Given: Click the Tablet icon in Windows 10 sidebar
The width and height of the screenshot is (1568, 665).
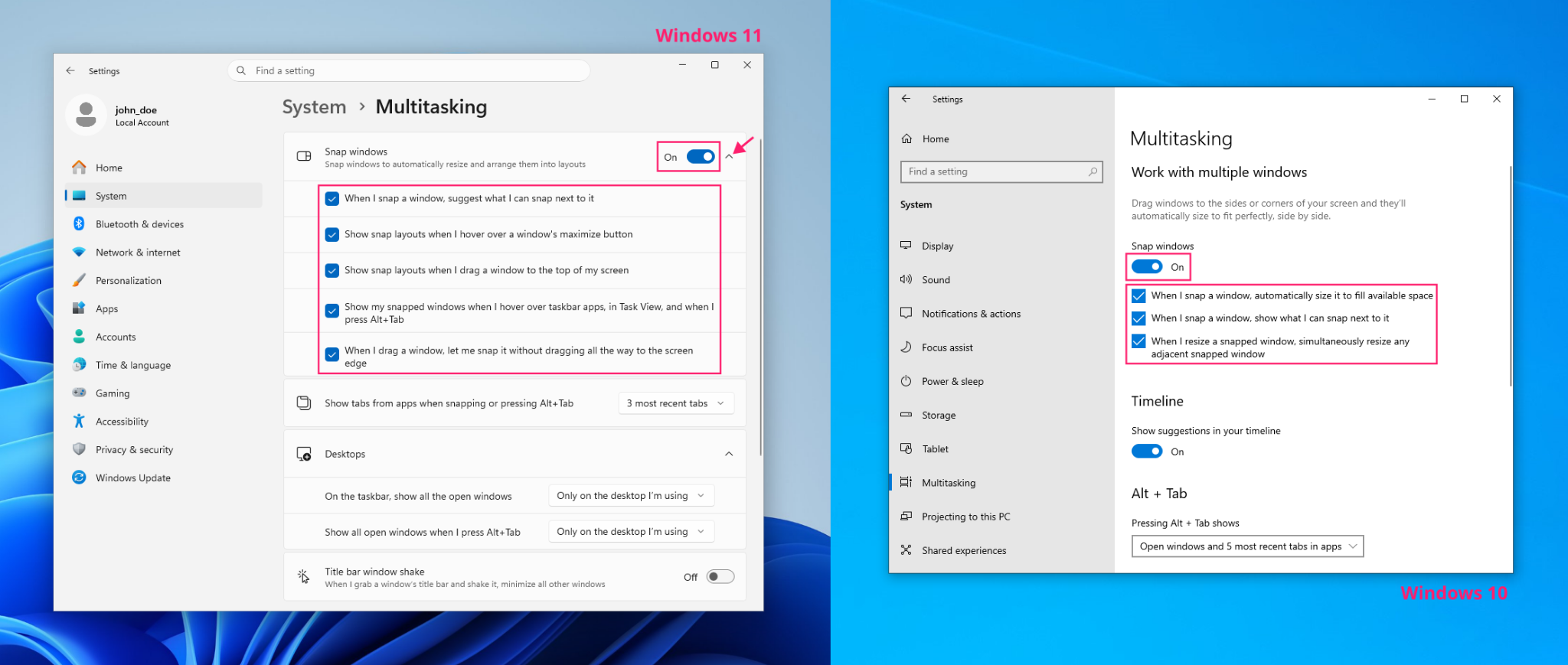Looking at the screenshot, I should click(906, 448).
